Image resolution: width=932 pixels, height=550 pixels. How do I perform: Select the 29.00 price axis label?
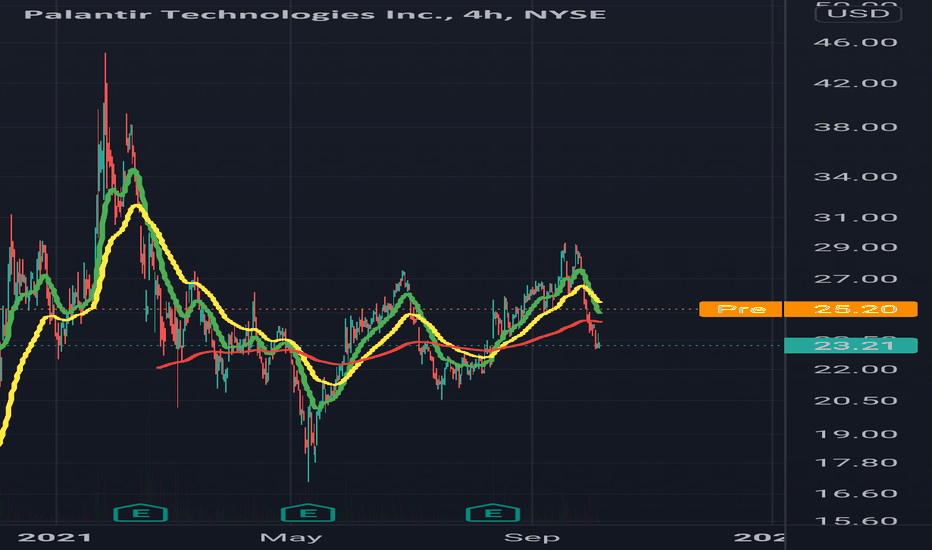point(855,247)
